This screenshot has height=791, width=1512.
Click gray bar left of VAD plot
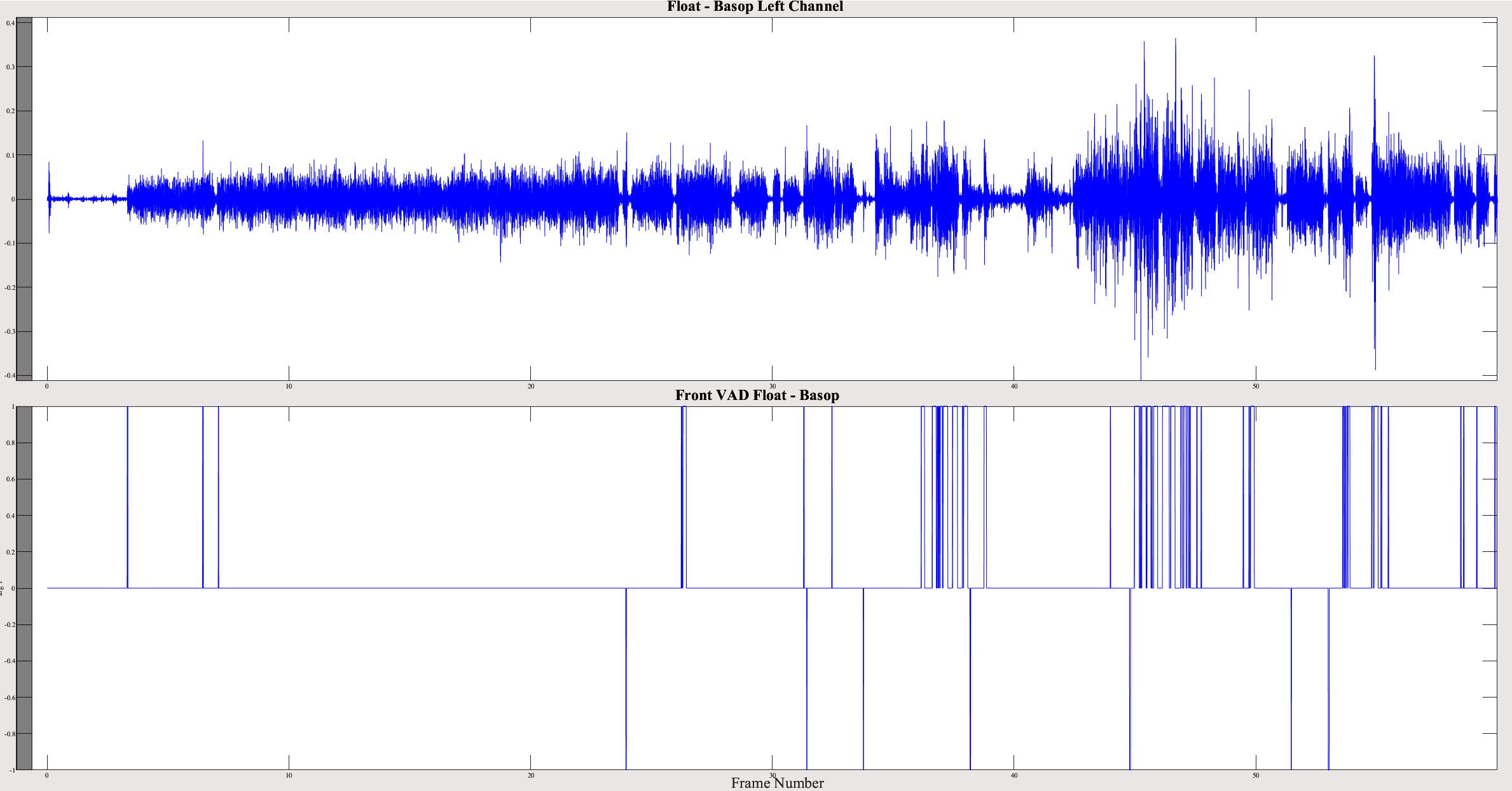tap(24, 588)
